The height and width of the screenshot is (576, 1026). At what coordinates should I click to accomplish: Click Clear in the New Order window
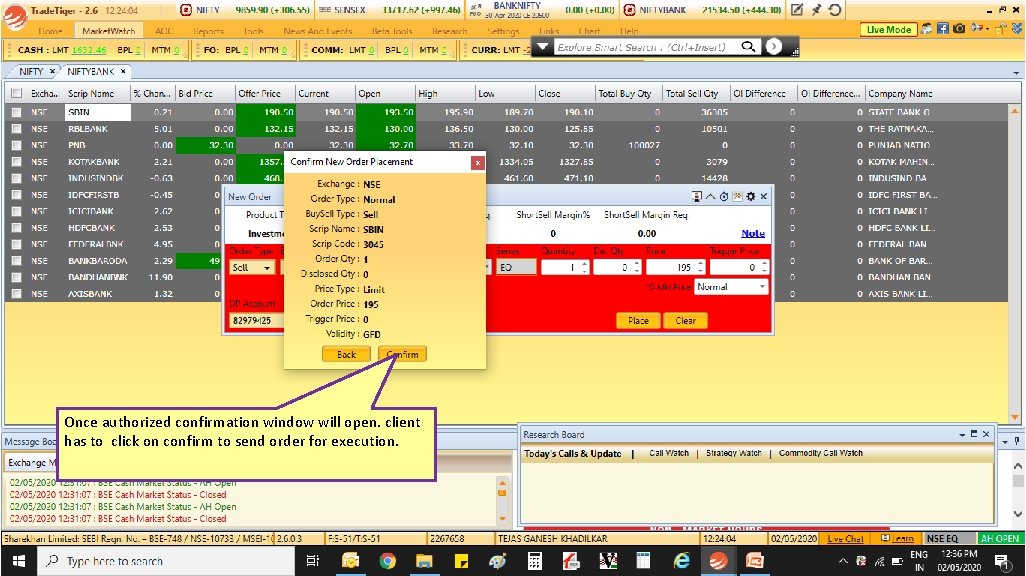(685, 321)
